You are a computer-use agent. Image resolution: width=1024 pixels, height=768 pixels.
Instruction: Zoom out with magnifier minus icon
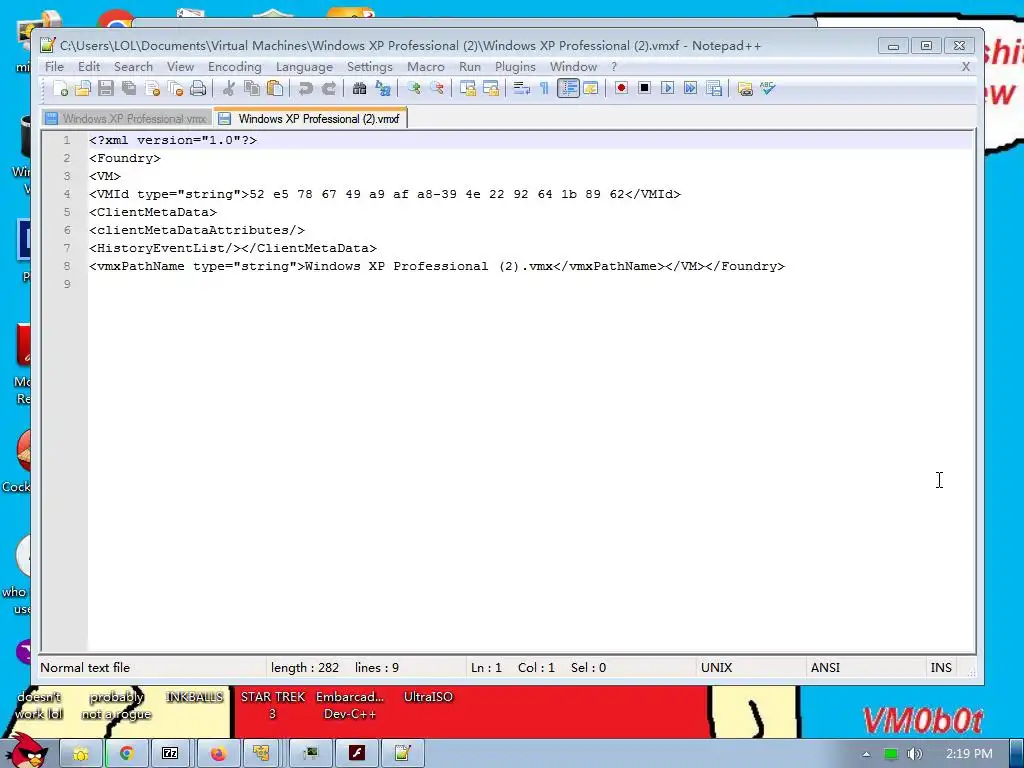coord(437,88)
